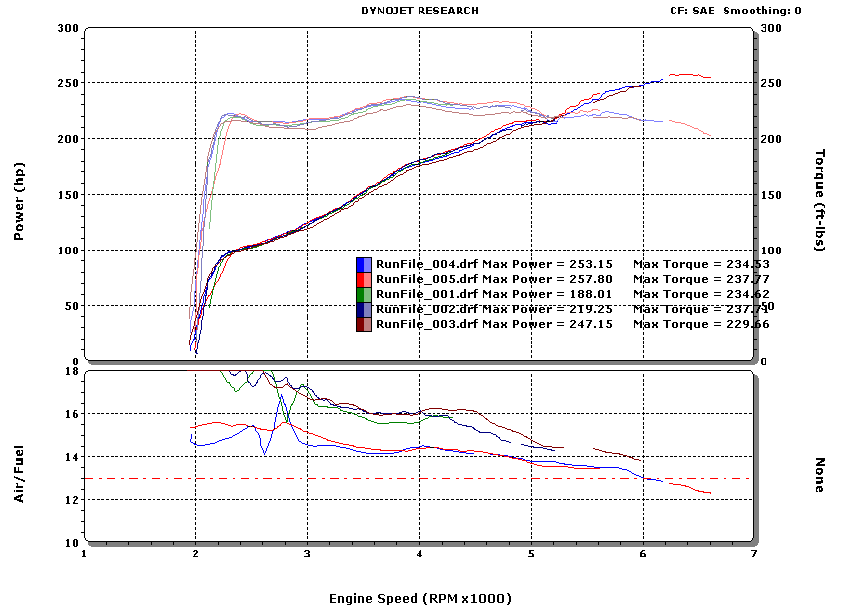Click the green RunFile_001.drf color swatch
This screenshot has height=615, width=842.
click(364, 295)
